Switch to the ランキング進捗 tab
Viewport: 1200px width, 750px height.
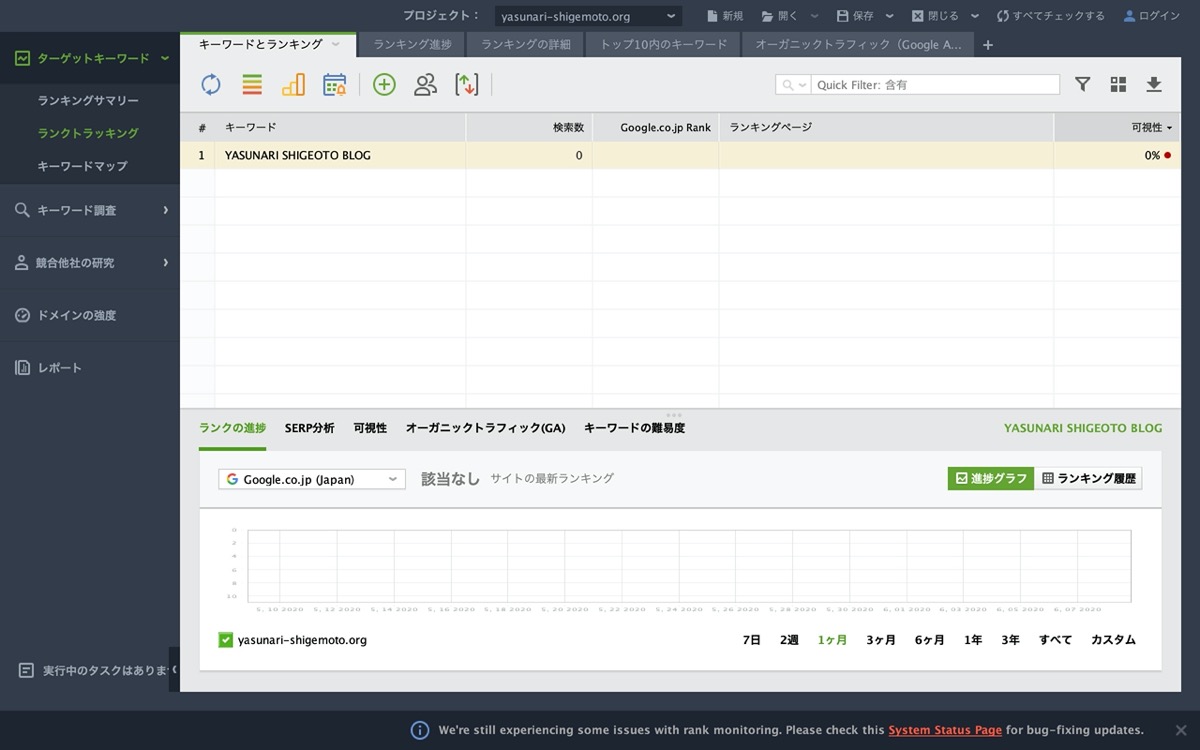(x=412, y=45)
